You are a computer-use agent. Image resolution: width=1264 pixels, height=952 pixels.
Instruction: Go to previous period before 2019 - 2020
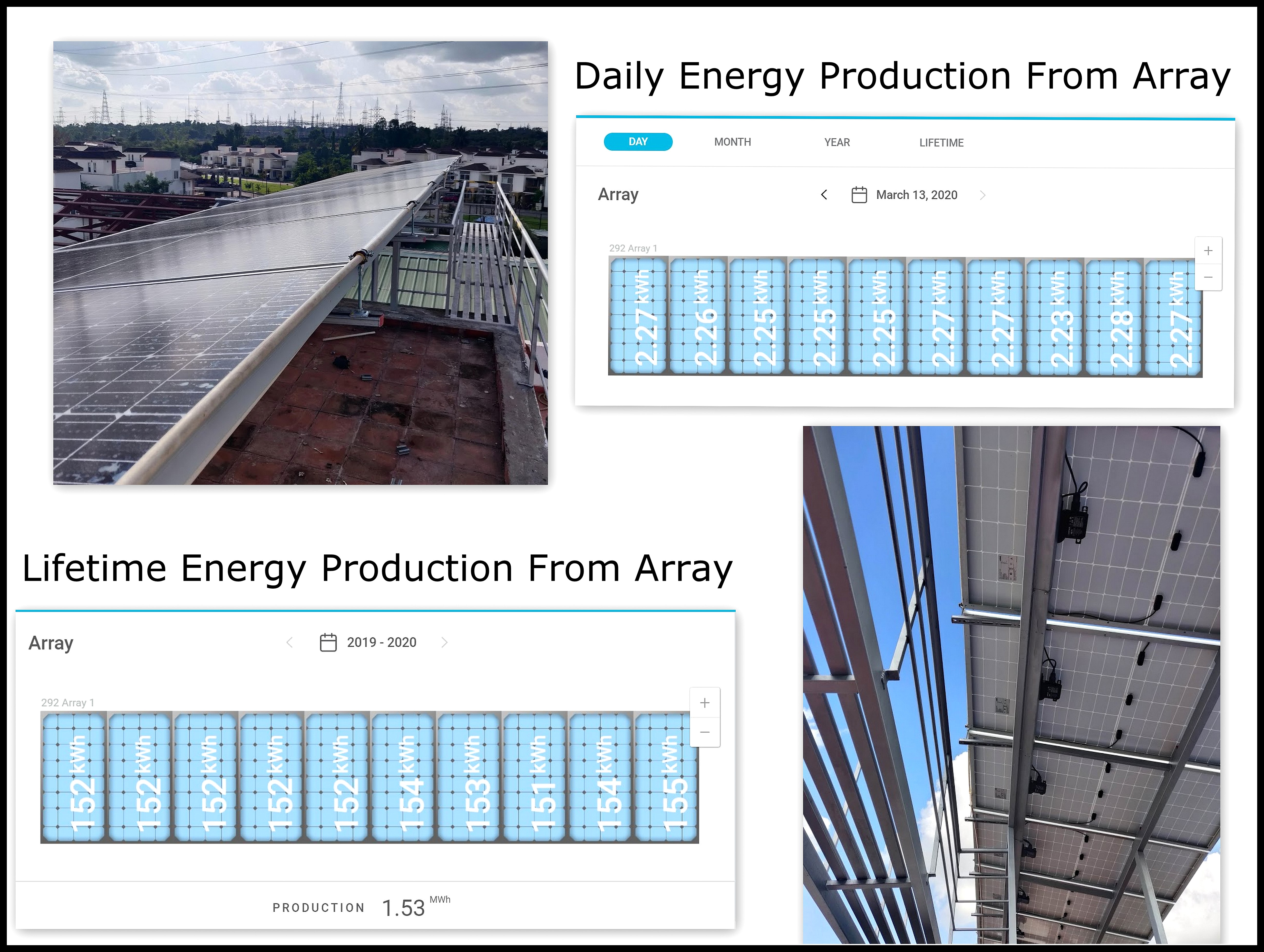tap(290, 642)
